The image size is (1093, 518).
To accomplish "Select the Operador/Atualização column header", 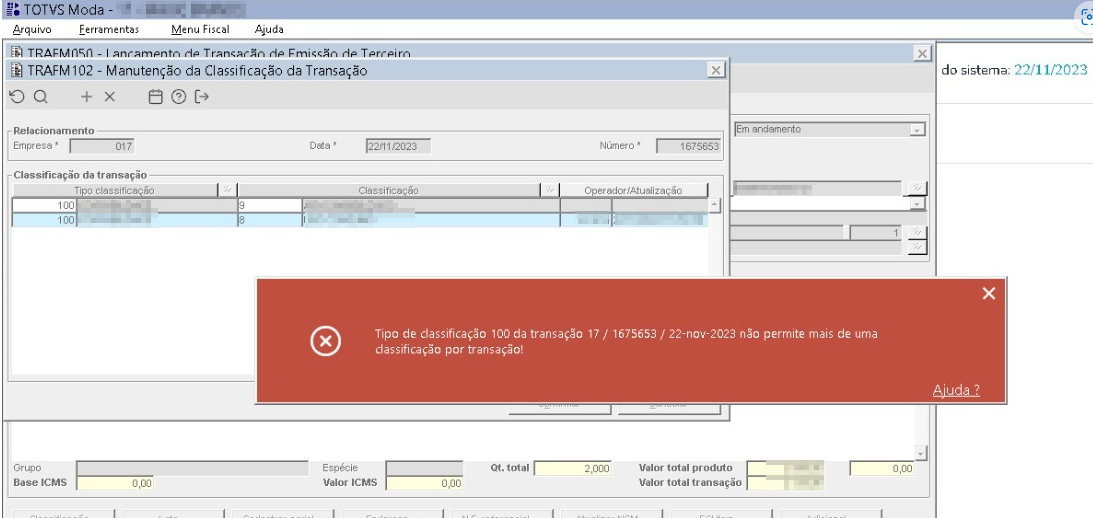I will [634, 190].
